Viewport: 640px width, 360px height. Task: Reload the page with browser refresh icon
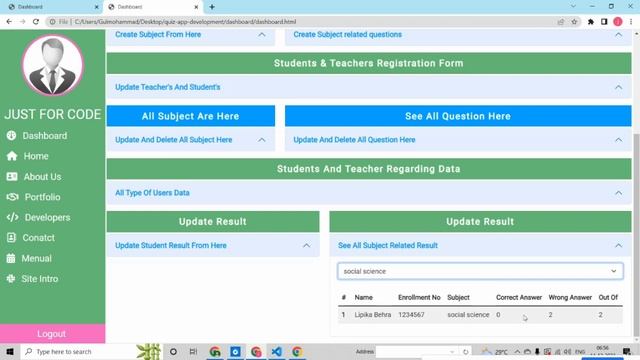coord(36,22)
